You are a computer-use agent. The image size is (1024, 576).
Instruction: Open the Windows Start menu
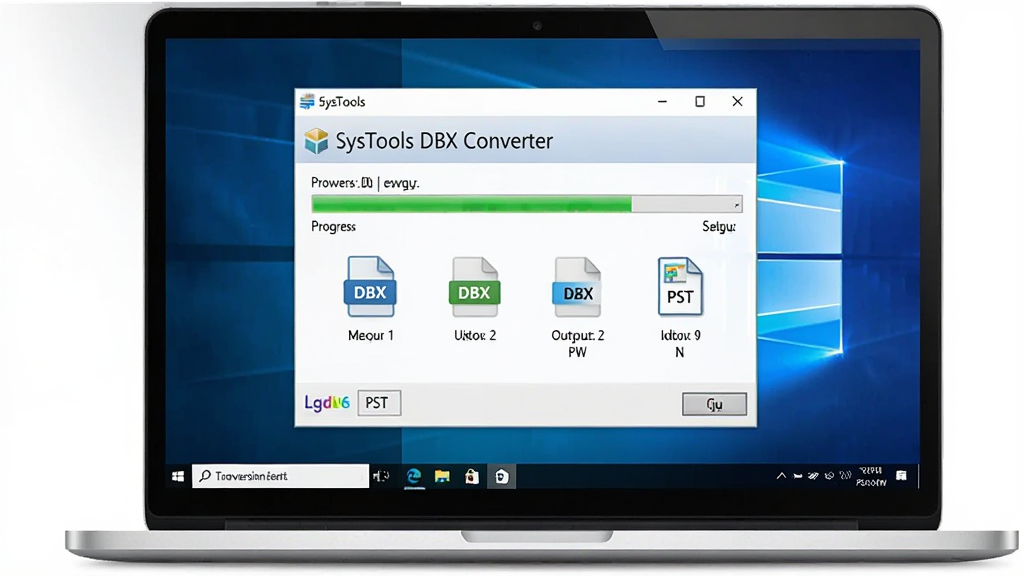click(x=178, y=476)
